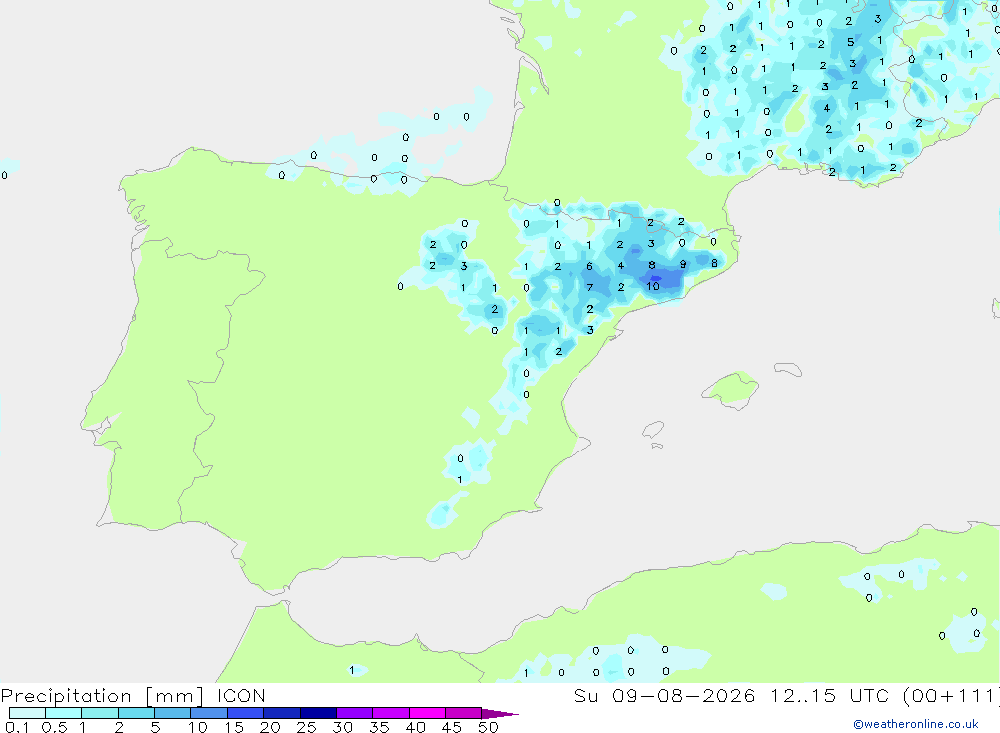Click the "Su 09-08-2026" date text
This screenshot has height=733, width=1000.
tap(664, 695)
